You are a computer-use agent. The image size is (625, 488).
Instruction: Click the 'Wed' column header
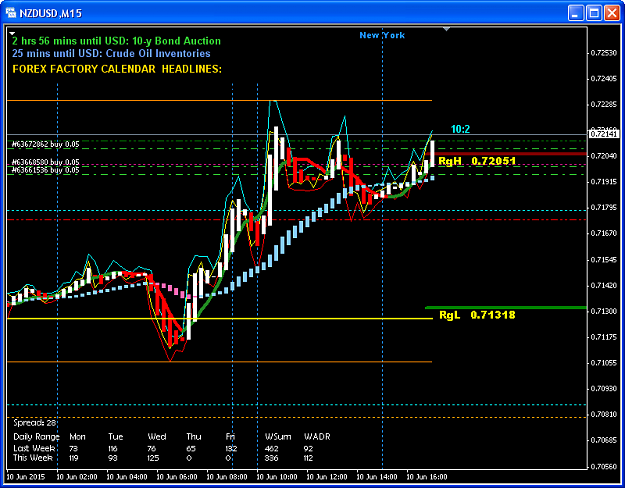pos(157,437)
